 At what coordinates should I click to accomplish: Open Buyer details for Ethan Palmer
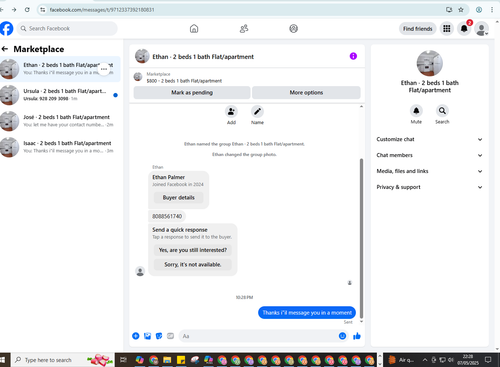[179, 198]
